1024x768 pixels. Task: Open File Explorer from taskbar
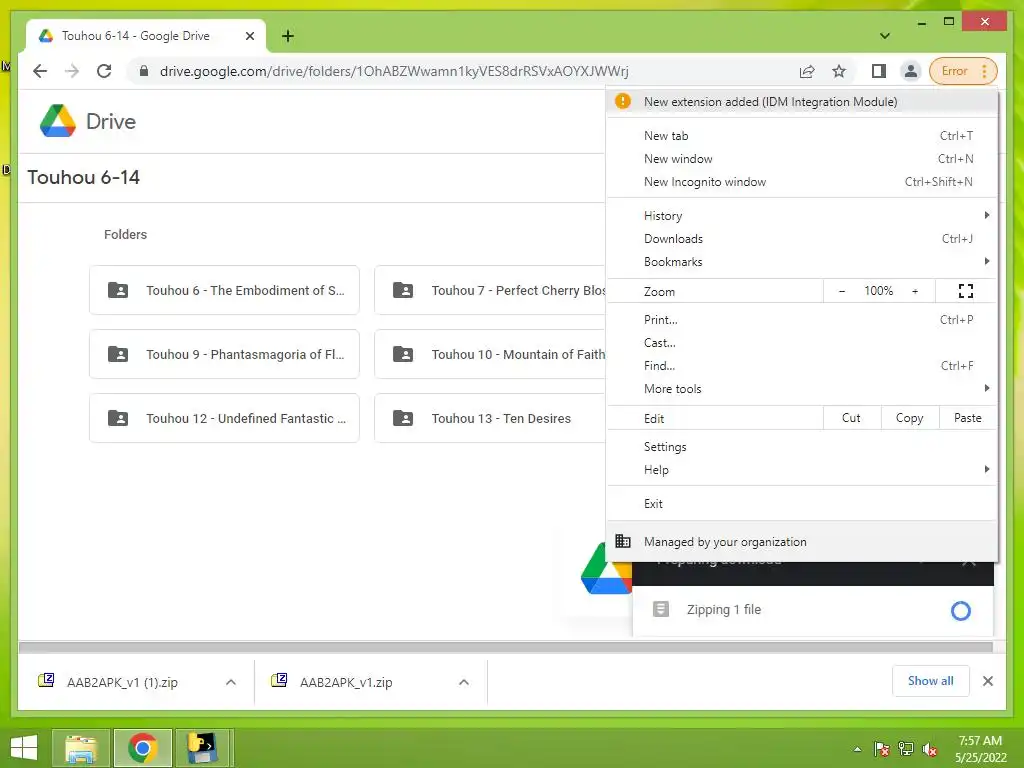81,748
